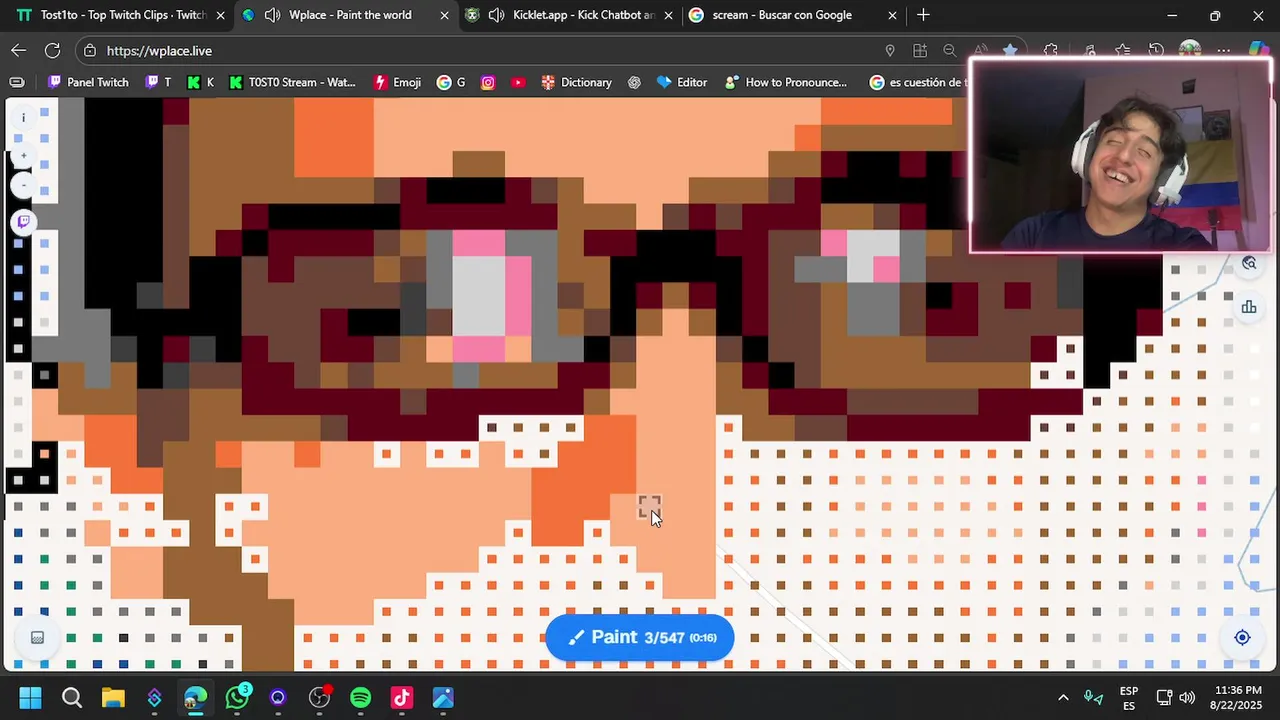
Task: Open the bottom-left eraser/canvas tool icon
Action: [x=37, y=638]
